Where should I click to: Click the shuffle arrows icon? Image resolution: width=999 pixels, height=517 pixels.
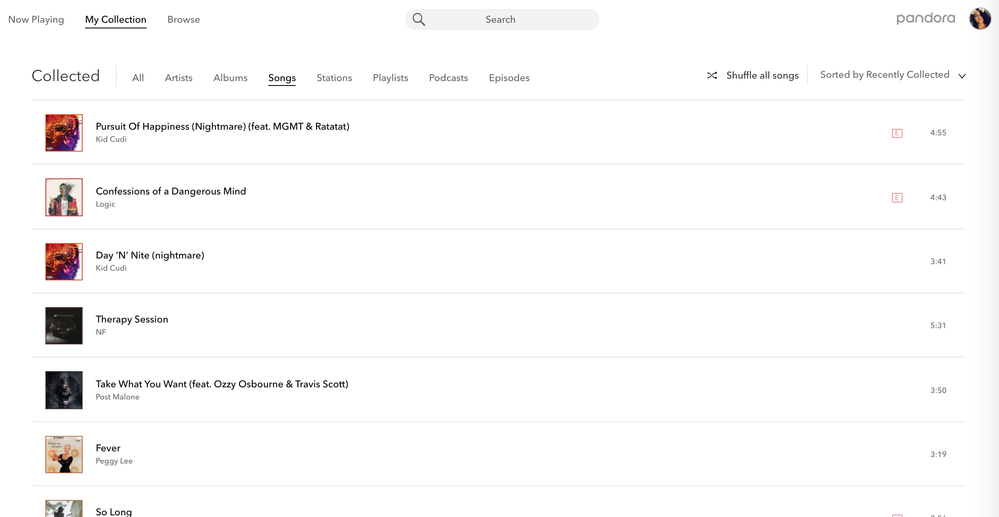click(712, 76)
